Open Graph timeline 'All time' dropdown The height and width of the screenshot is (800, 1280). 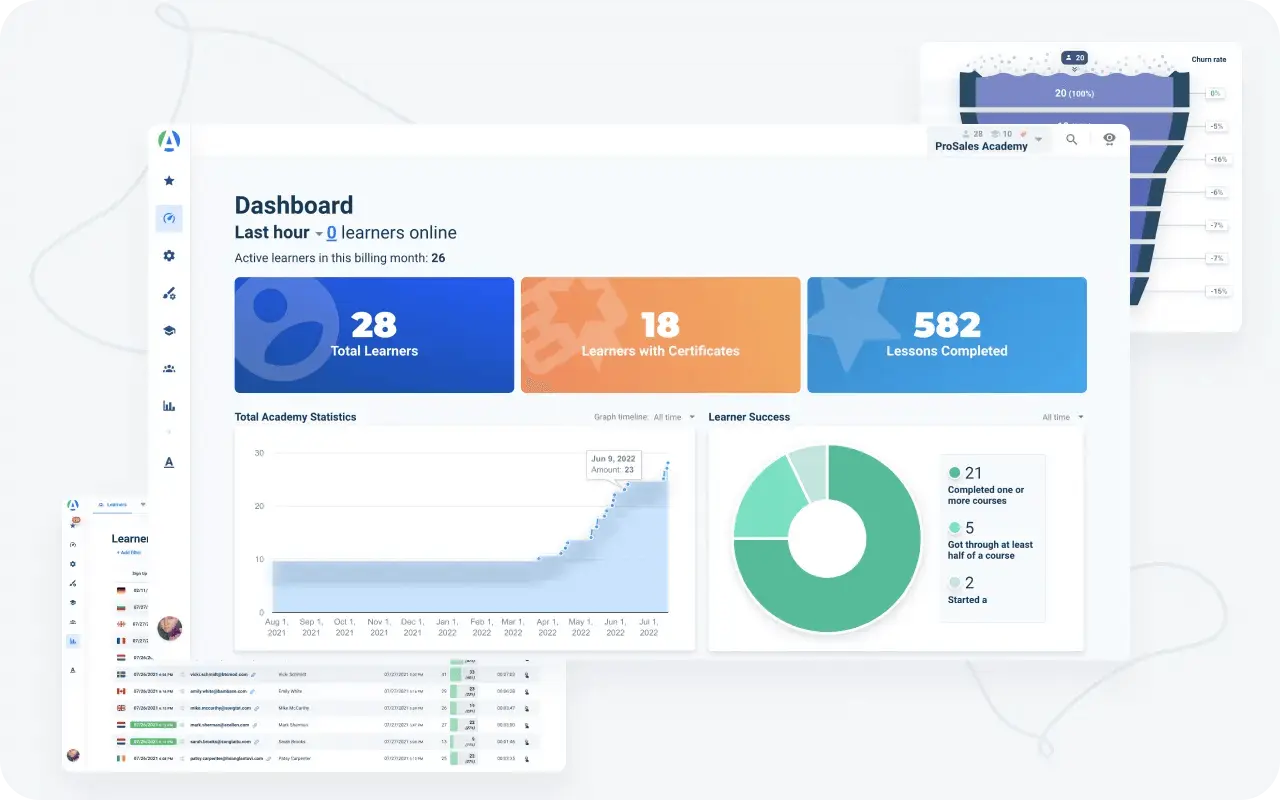[674, 417]
